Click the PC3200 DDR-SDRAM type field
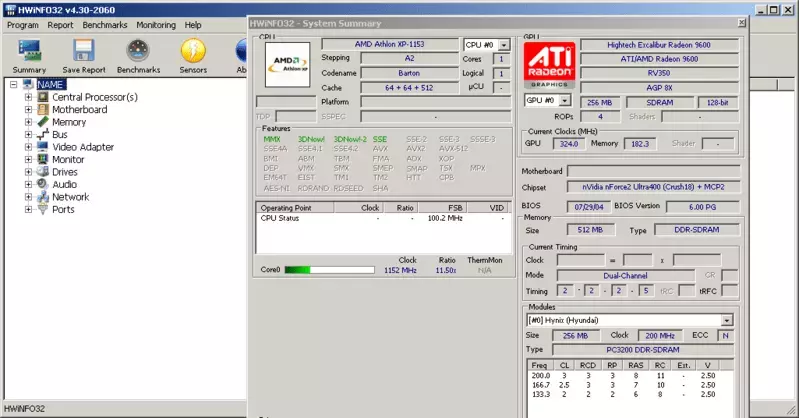The height and width of the screenshot is (418, 799). (x=643, y=350)
